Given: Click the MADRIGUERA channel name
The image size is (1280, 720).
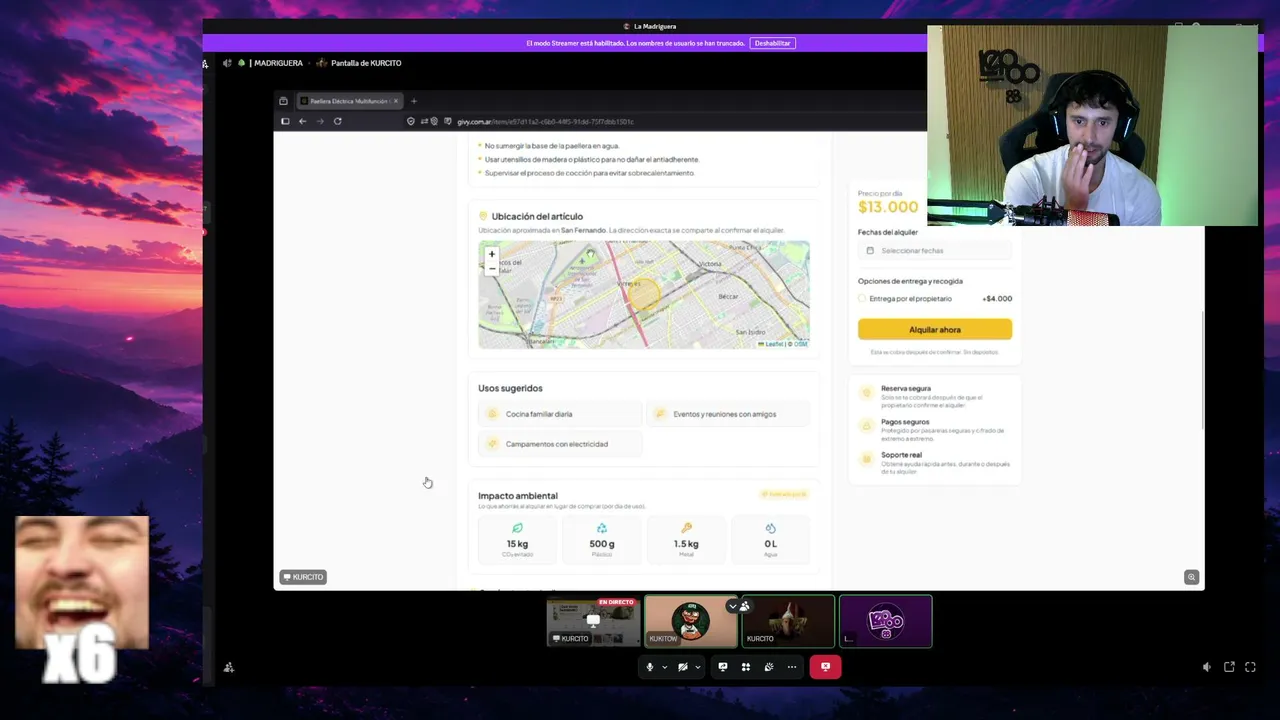Looking at the screenshot, I should (x=278, y=63).
